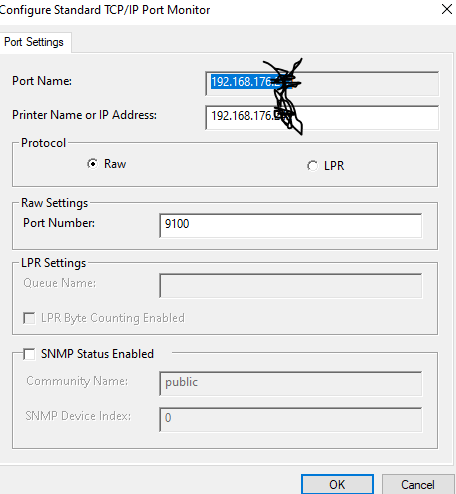
Task: Click the Community Name field containing public
Action: (x=291, y=384)
